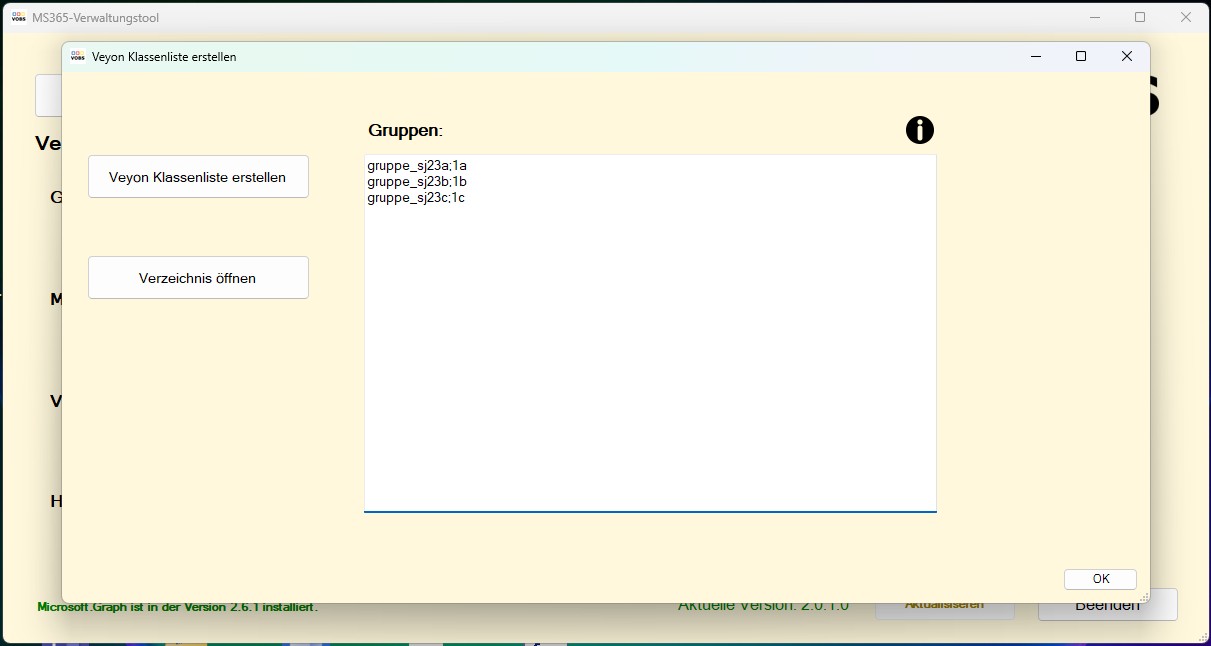Select the gruppe_sj23b;1b list entry

417,181
